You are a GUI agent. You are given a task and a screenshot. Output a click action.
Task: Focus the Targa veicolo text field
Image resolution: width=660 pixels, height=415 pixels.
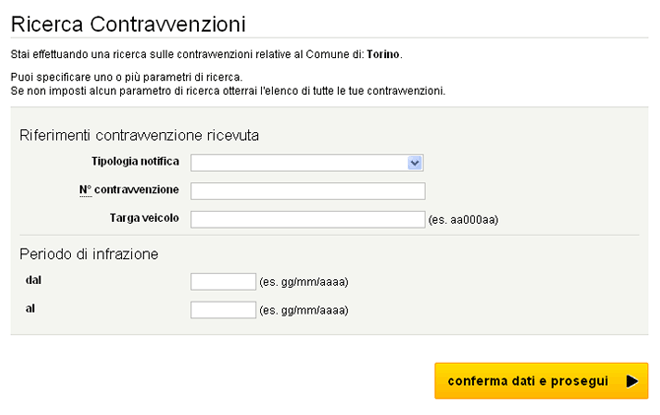308,219
